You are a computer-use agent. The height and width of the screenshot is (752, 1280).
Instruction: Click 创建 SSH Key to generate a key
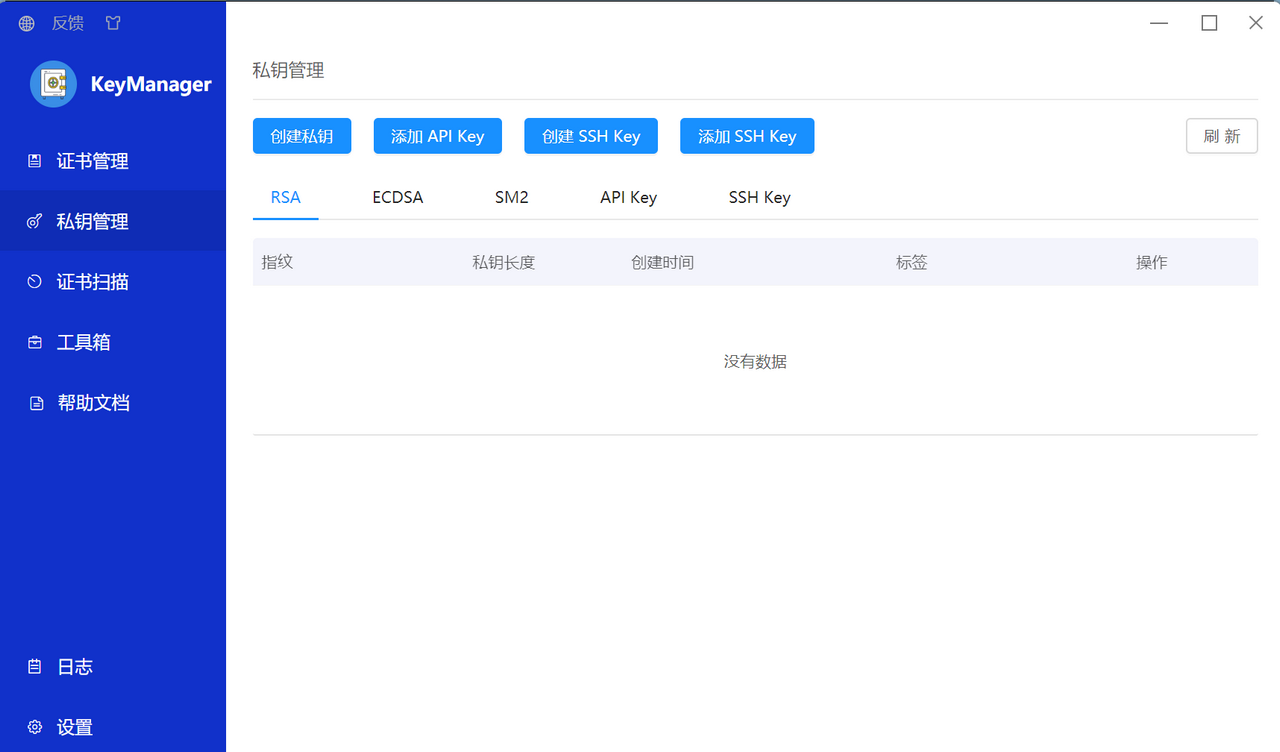590,135
